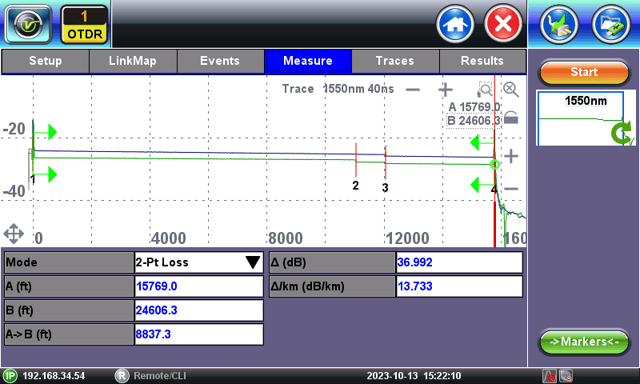Click the zoom magnifier icon on trace
Image resolution: width=640 pixels, height=384 pixels.
point(484,89)
